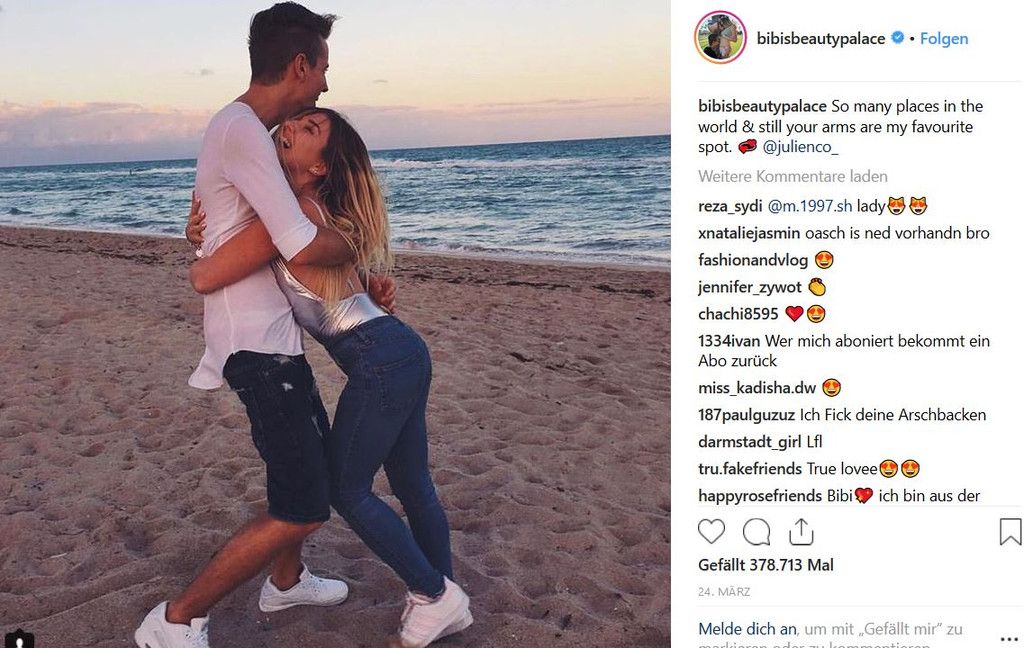The image size is (1024, 648).
Task: Click the Melde dich an login link
Action: 747,629
